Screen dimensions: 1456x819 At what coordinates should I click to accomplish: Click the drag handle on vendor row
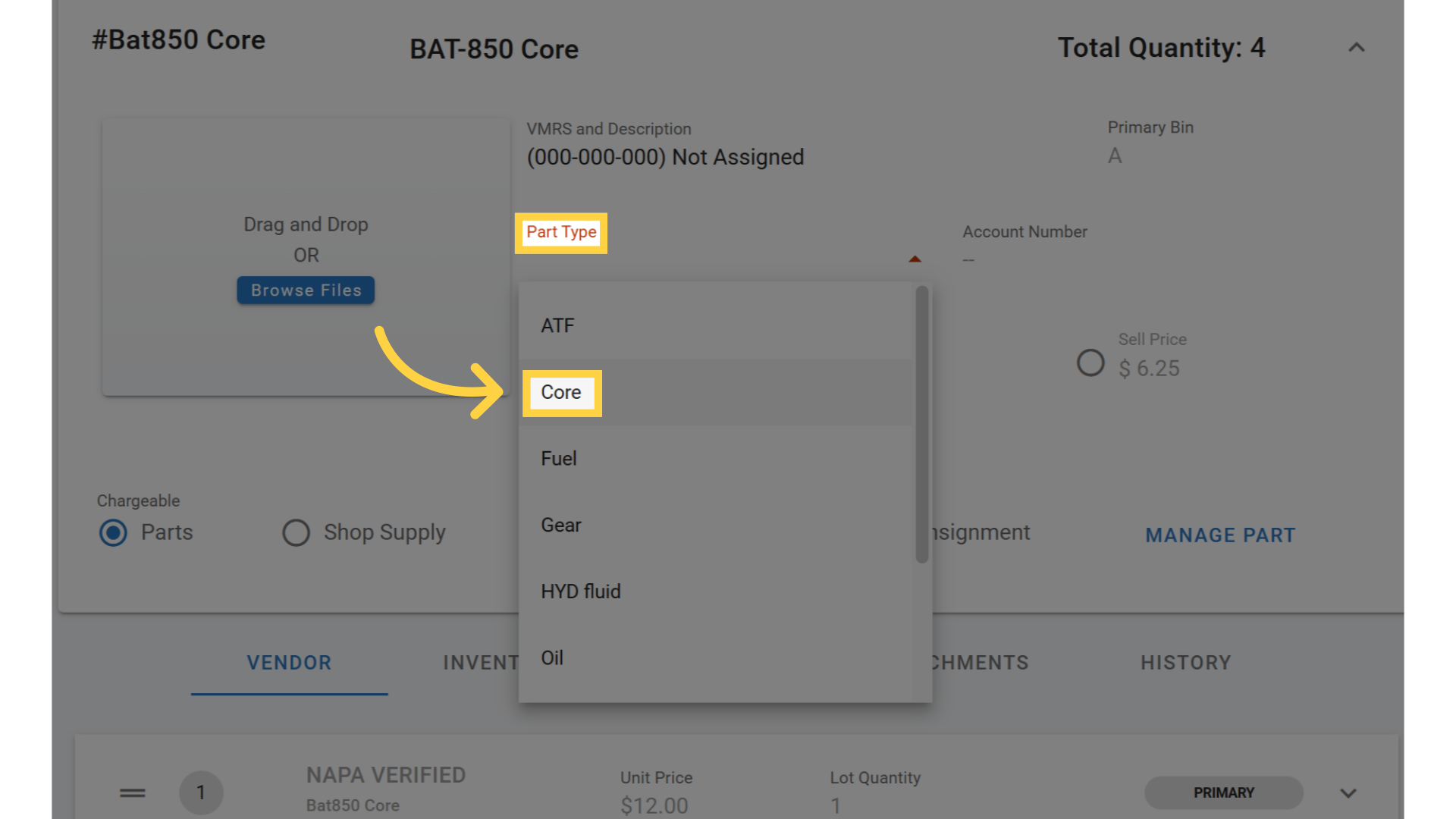[x=132, y=792]
